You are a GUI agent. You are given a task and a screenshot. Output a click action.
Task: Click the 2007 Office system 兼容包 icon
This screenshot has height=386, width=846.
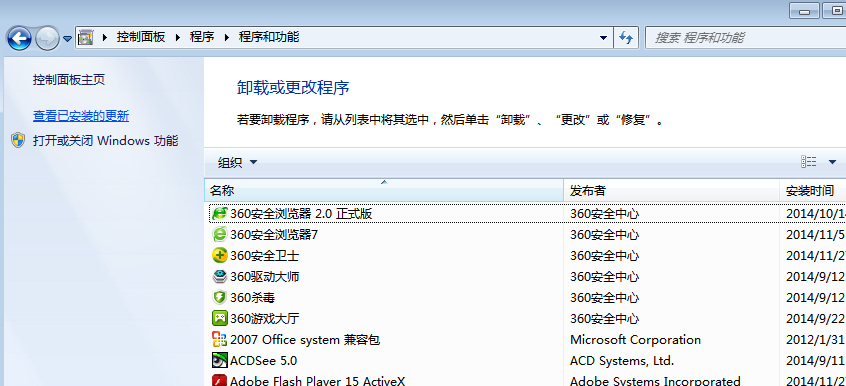click(220, 340)
